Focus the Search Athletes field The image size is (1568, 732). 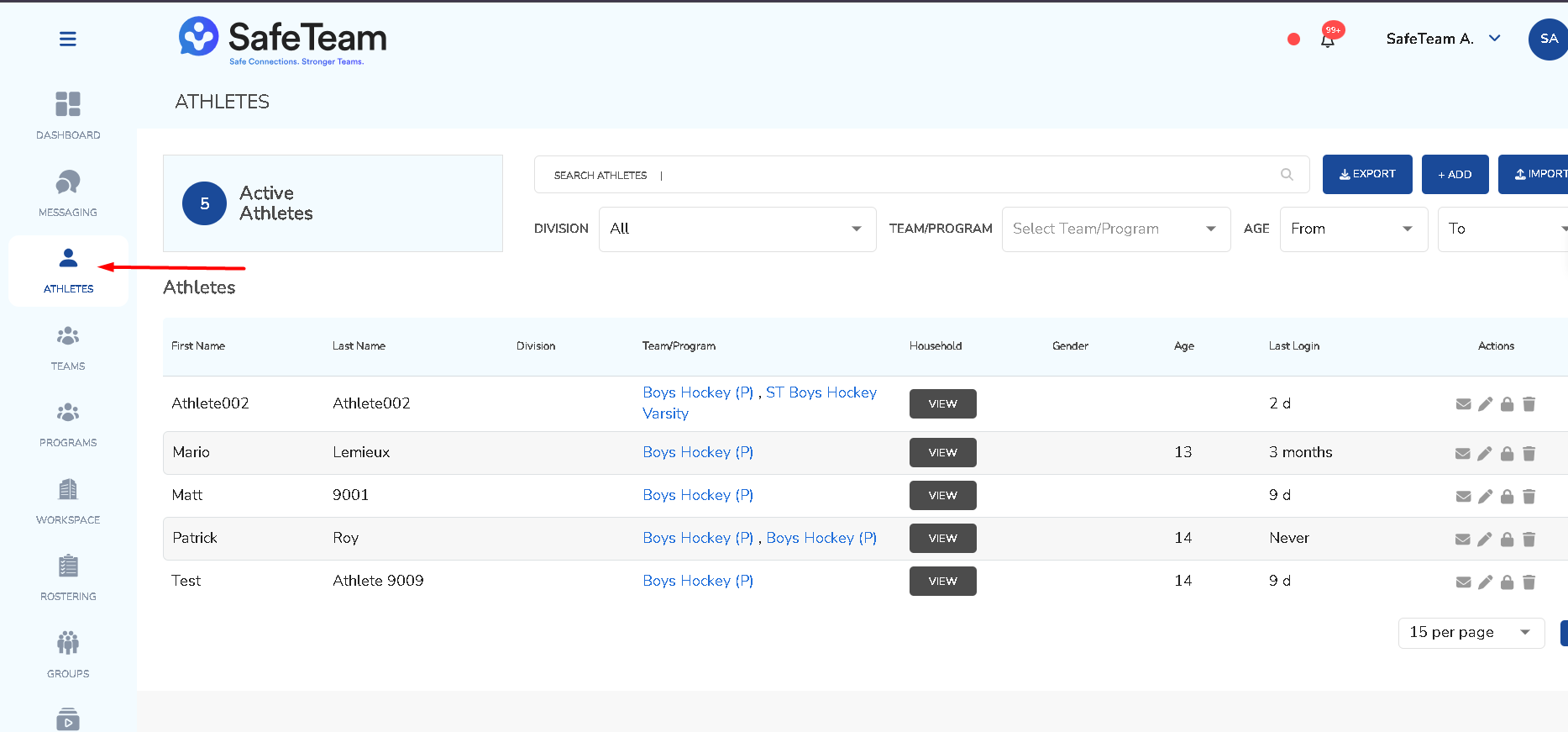click(x=921, y=175)
